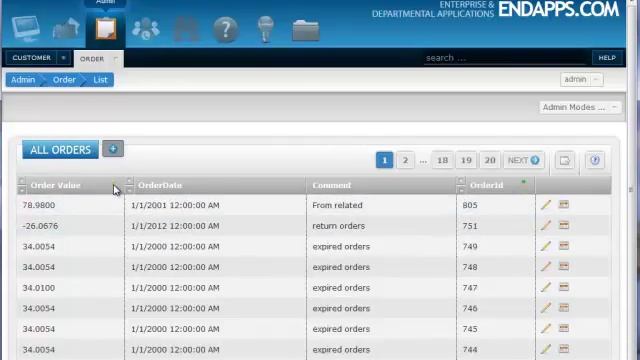Edit order 744 with pencil icon
The width and height of the screenshot is (640, 360).
pos(546,349)
